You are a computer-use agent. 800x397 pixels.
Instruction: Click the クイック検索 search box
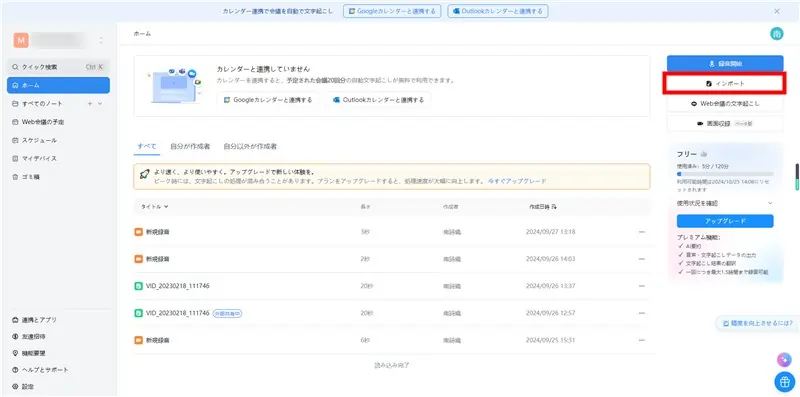coord(58,67)
